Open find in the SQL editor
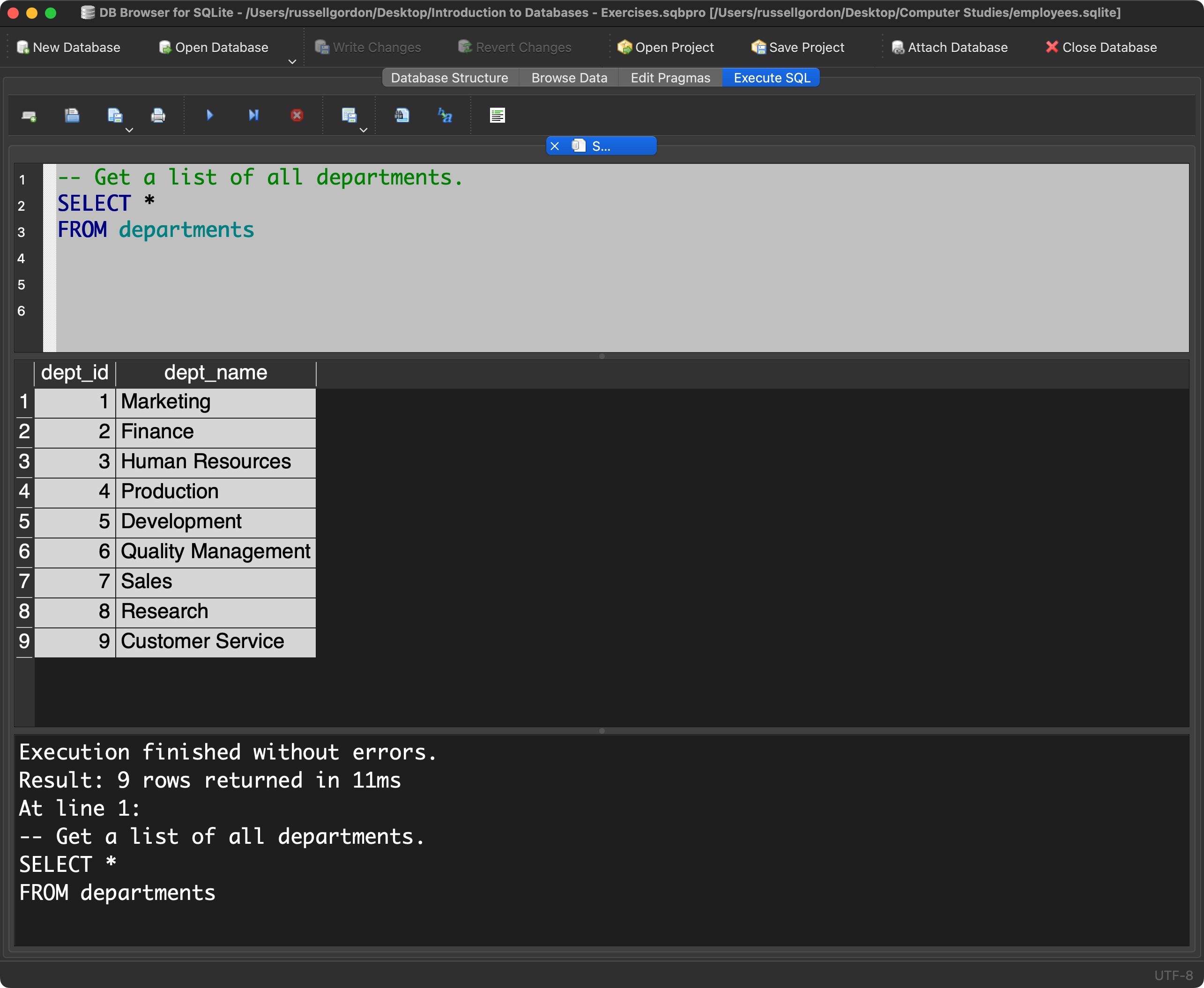 point(402,116)
